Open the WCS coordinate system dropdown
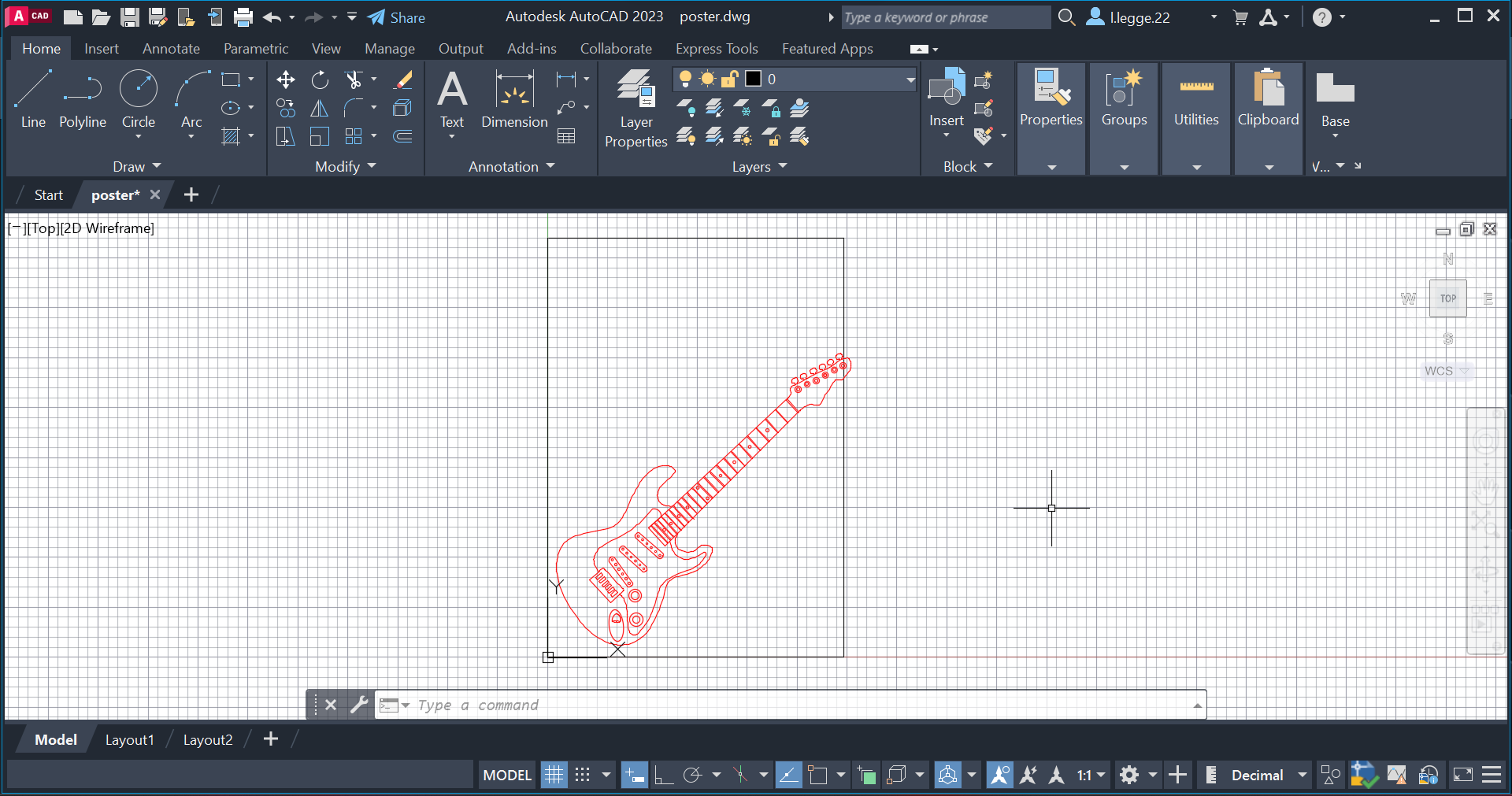The width and height of the screenshot is (1512, 796). 1447,371
